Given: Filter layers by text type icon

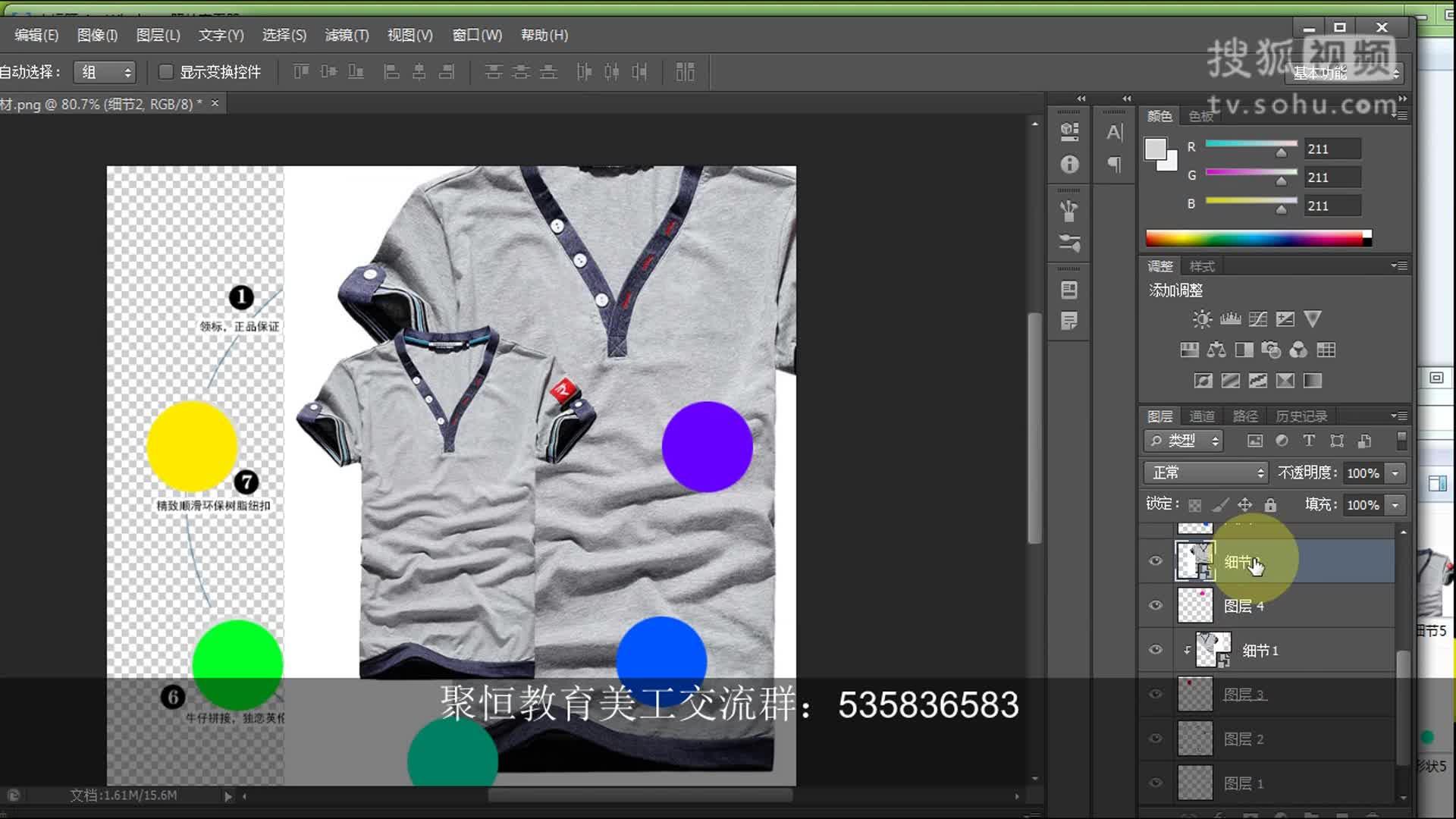Looking at the screenshot, I should point(1309,441).
